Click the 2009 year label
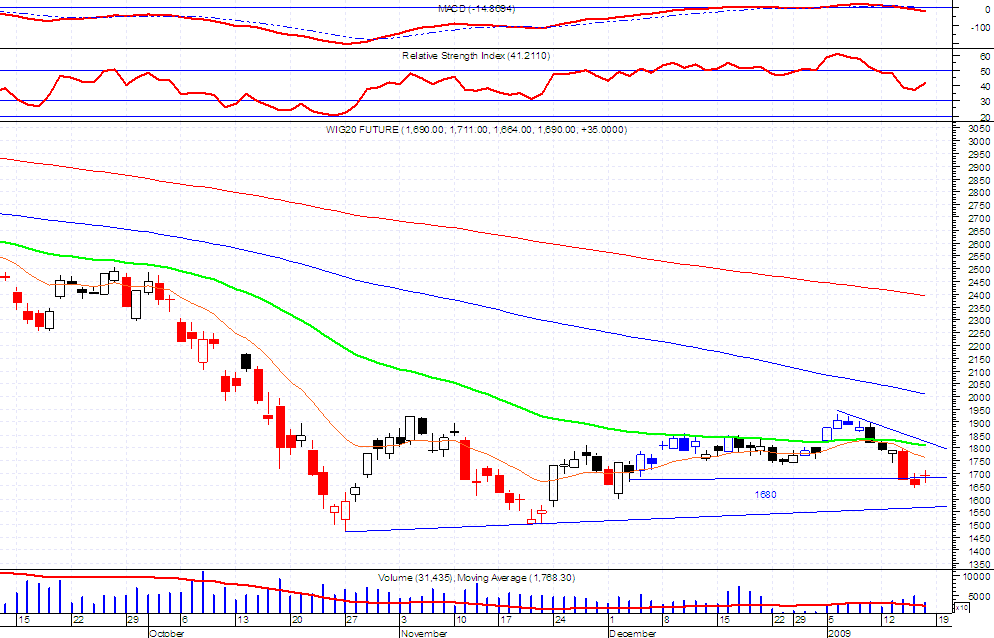994x638 pixels. pyautogui.click(x=840, y=633)
